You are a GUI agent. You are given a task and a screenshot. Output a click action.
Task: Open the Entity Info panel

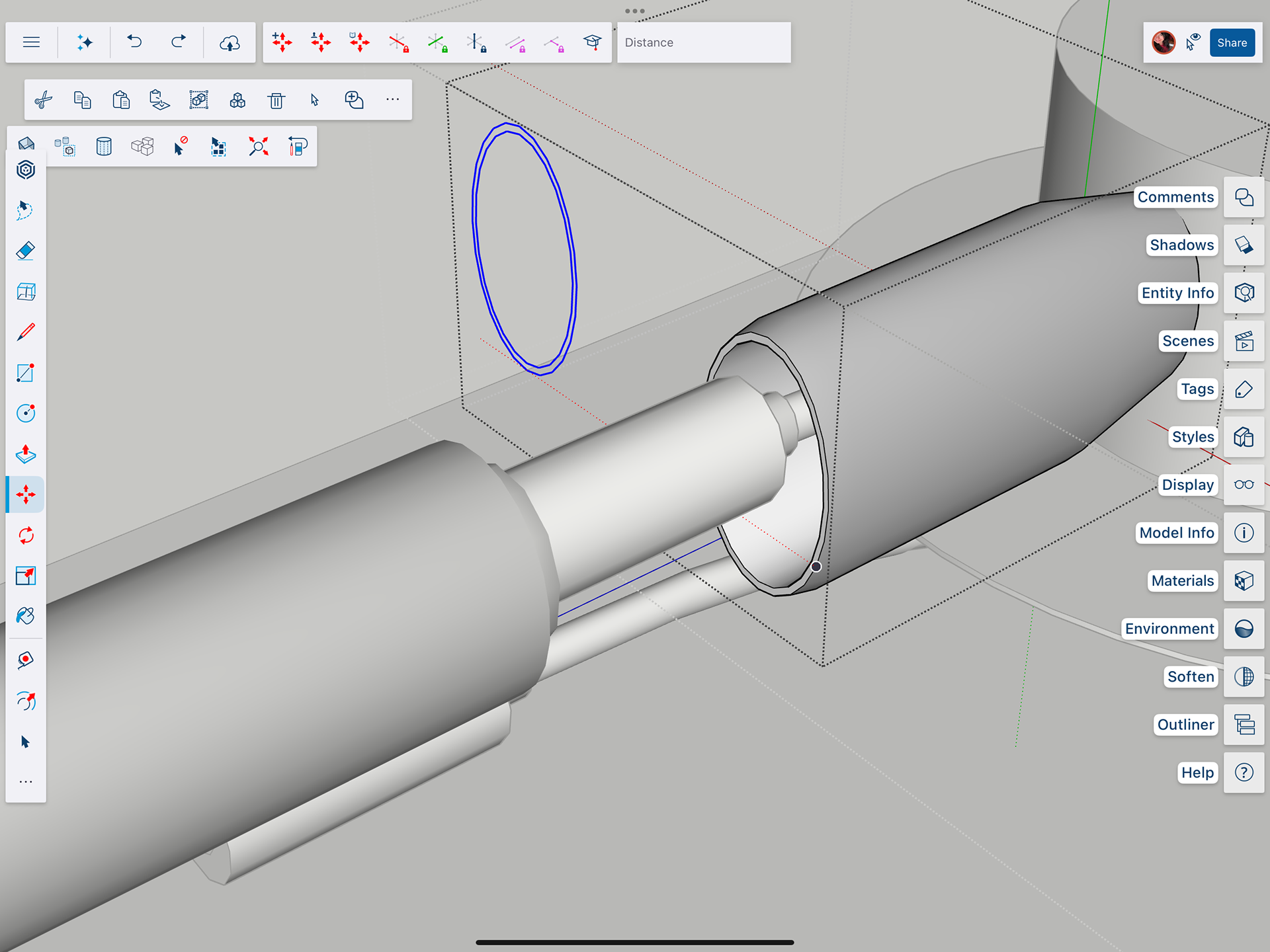[1244, 293]
